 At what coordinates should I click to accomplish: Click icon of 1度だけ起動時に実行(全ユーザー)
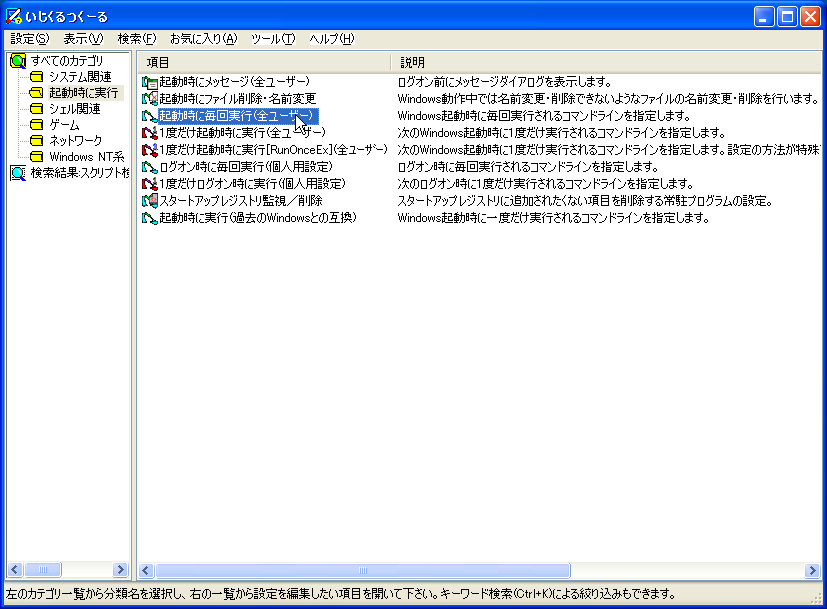coord(150,133)
